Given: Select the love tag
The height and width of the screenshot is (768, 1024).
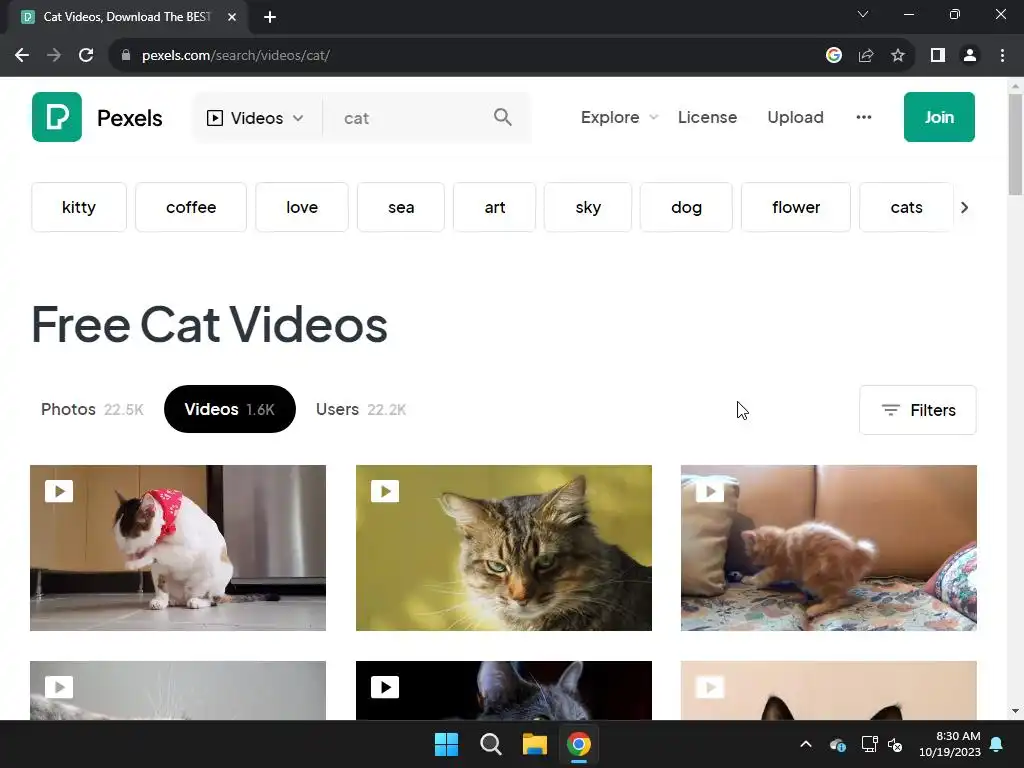Looking at the screenshot, I should tap(302, 207).
